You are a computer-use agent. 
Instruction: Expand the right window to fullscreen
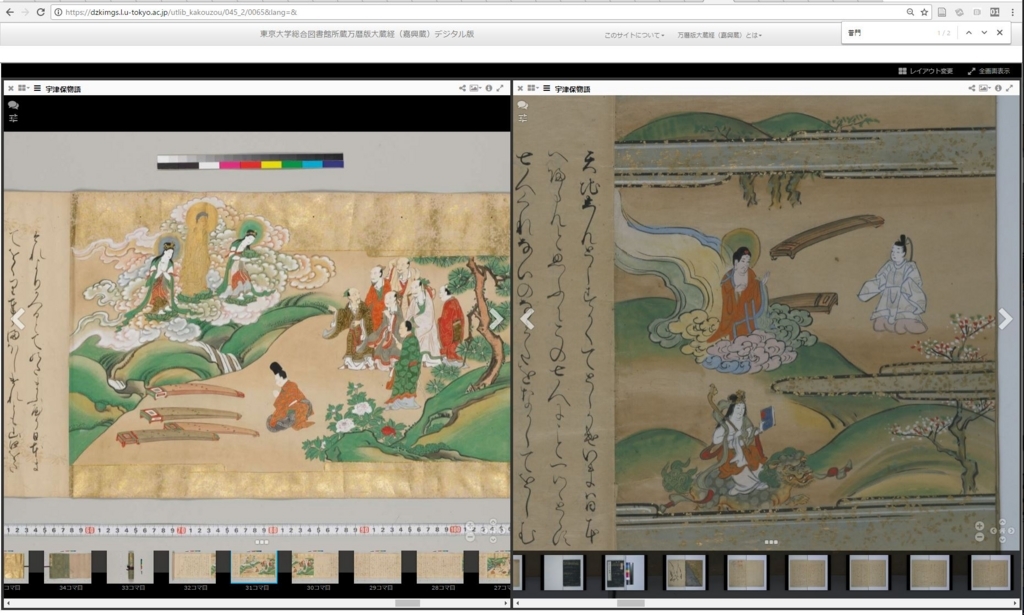[1010, 88]
